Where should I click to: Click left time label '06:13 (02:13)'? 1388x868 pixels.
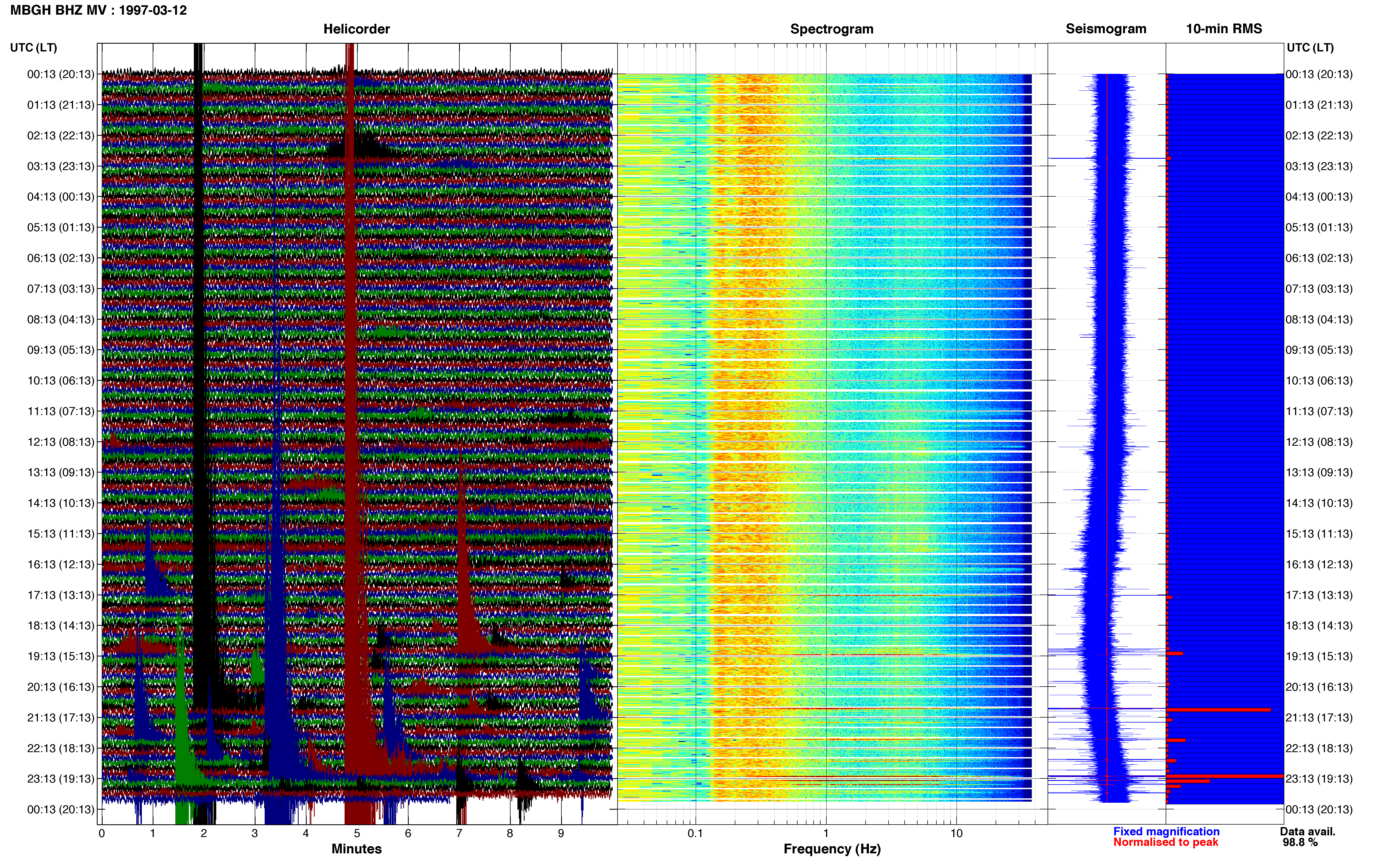(x=61, y=258)
